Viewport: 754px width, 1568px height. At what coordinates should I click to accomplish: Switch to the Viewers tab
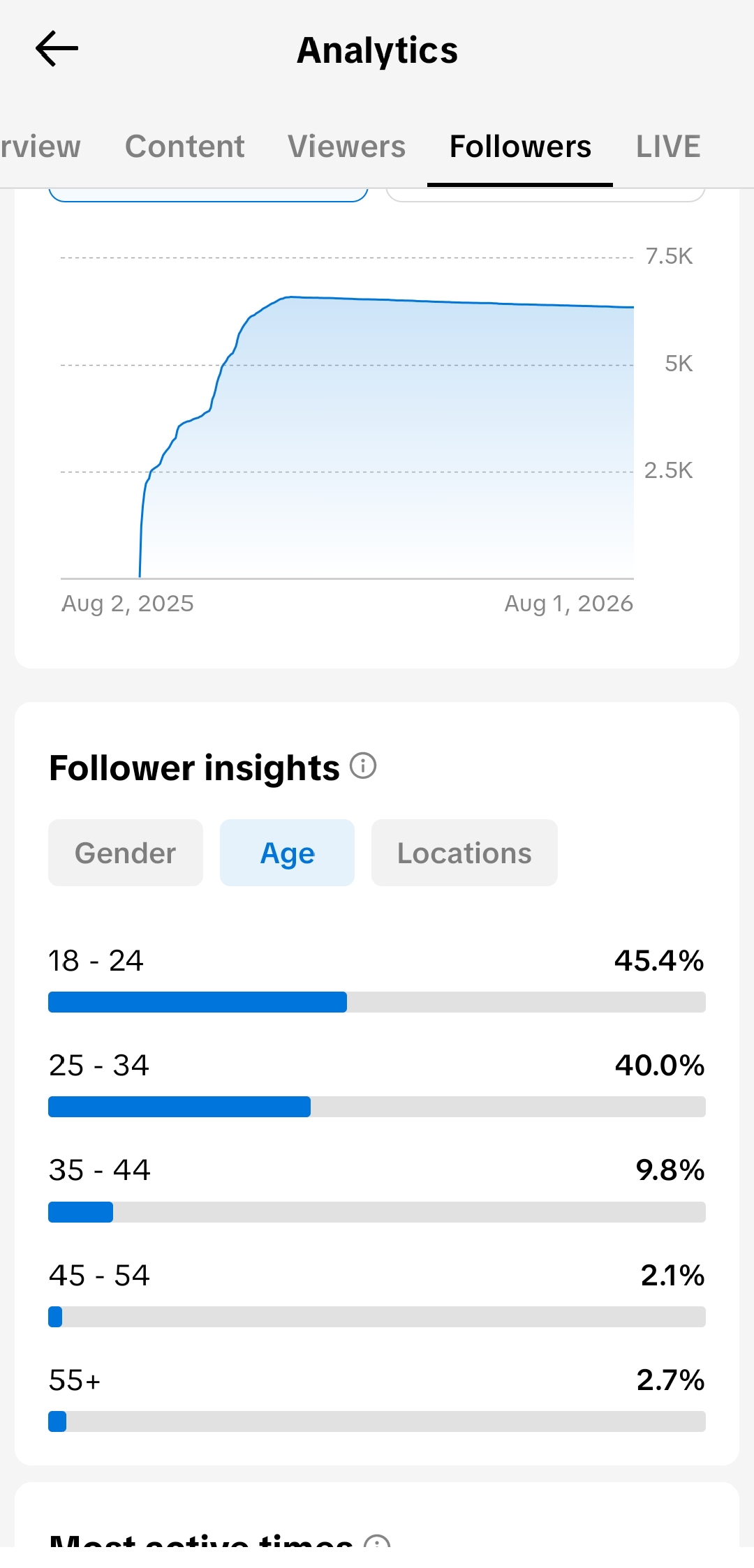pyautogui.click(x=346, y=147)
